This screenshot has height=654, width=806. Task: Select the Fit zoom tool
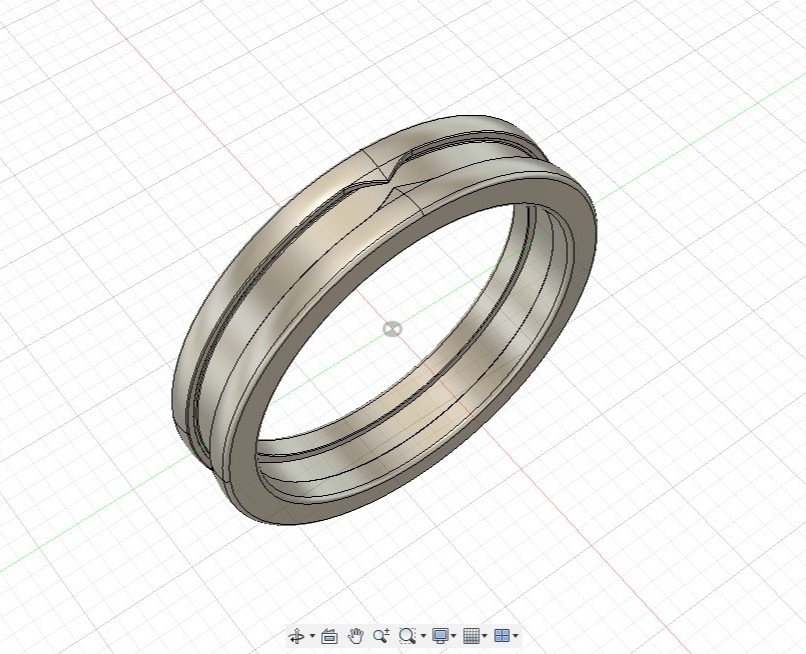point(406,635)
